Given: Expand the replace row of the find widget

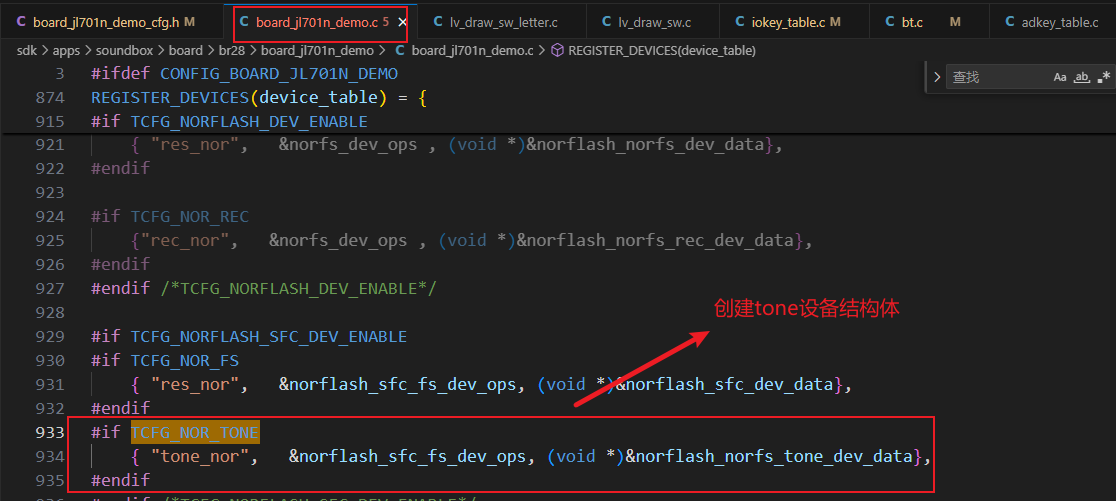Looking at the screenshot, I should [937, 77].
